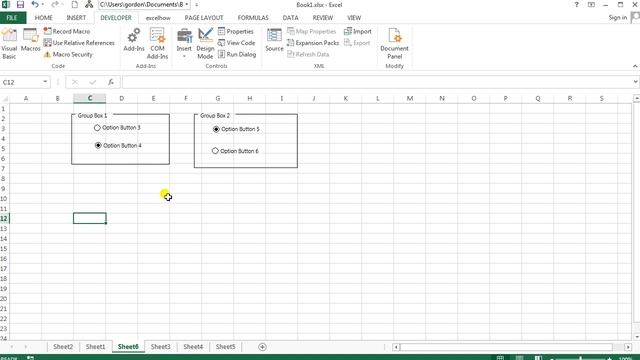Undo the last action
Viewport: 640px width, 360px height.
click(35, 5)
